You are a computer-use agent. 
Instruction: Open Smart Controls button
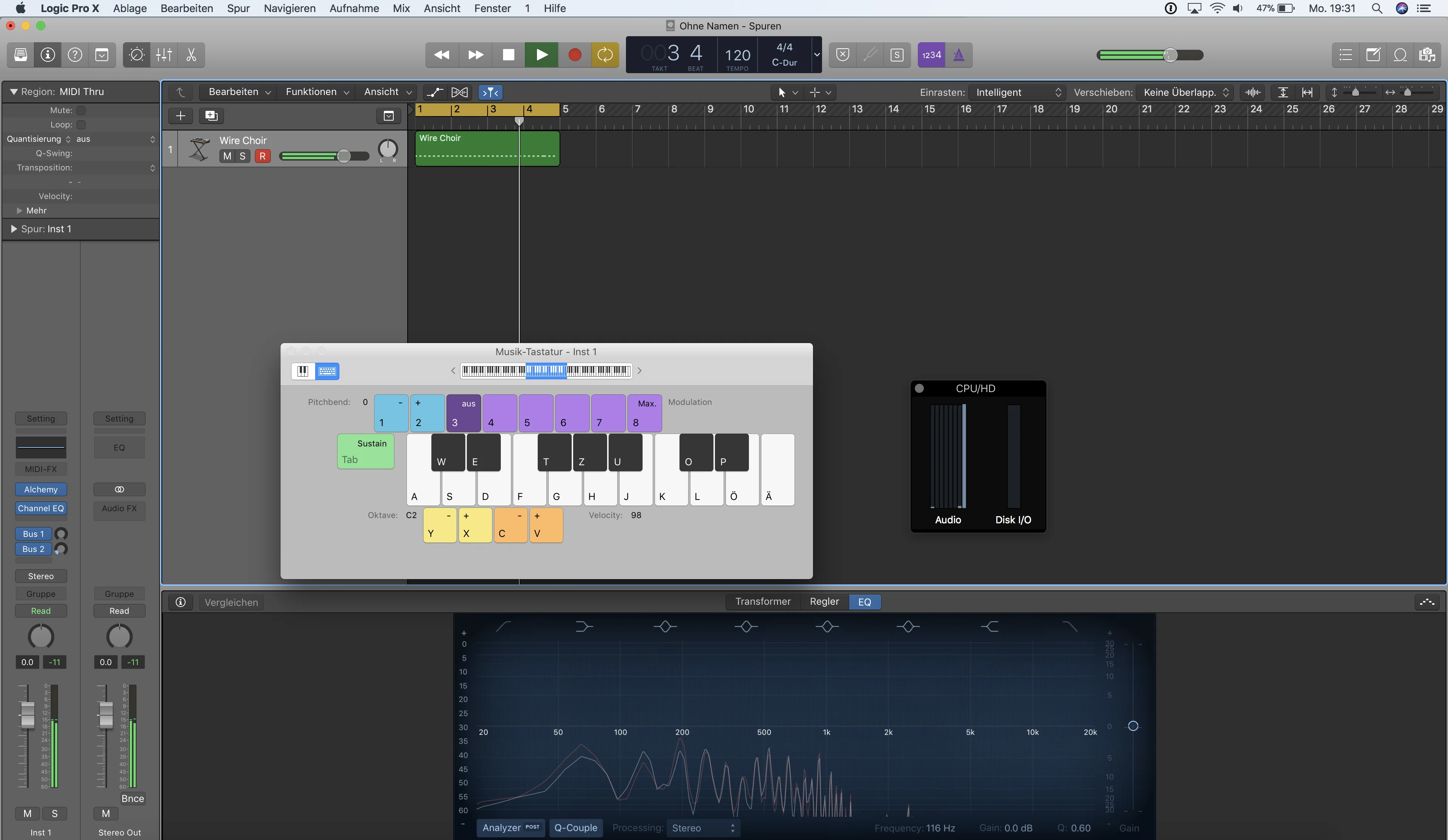coord(136,55)
